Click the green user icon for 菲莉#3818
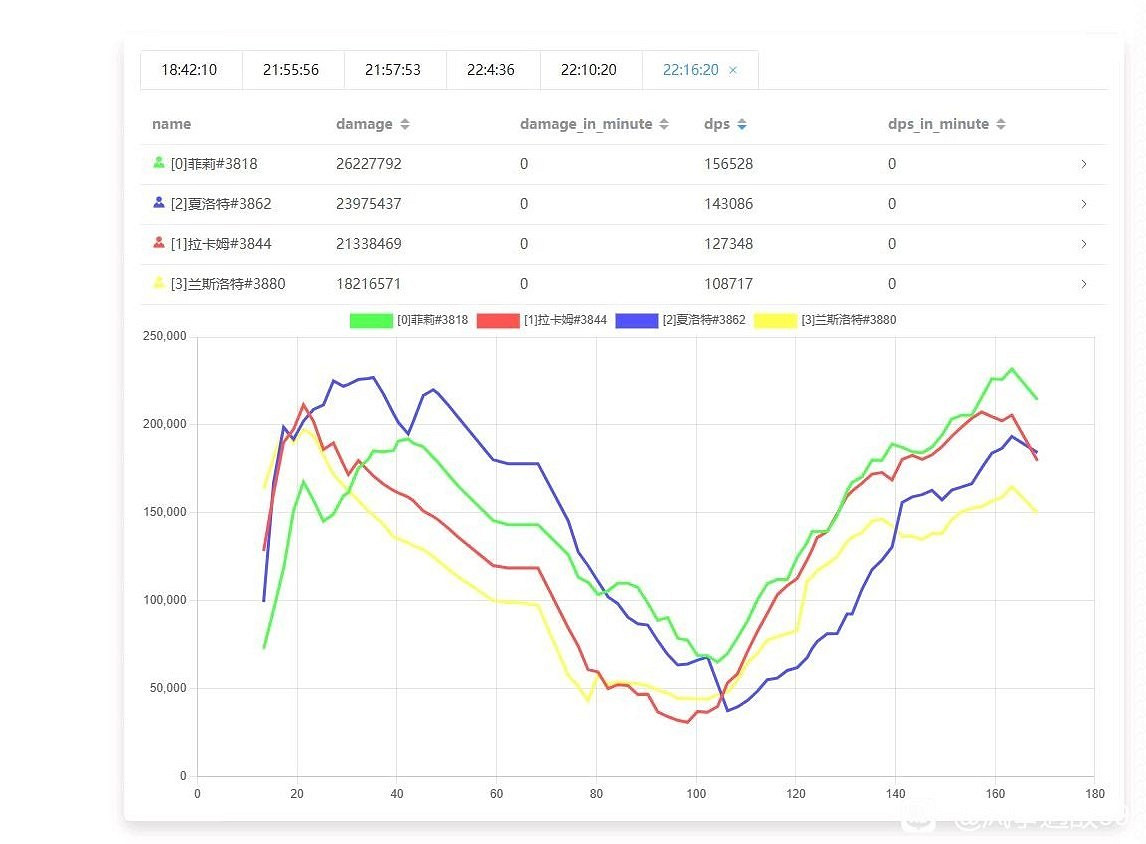Screen dimensions: 1146x844 [159, 162]
